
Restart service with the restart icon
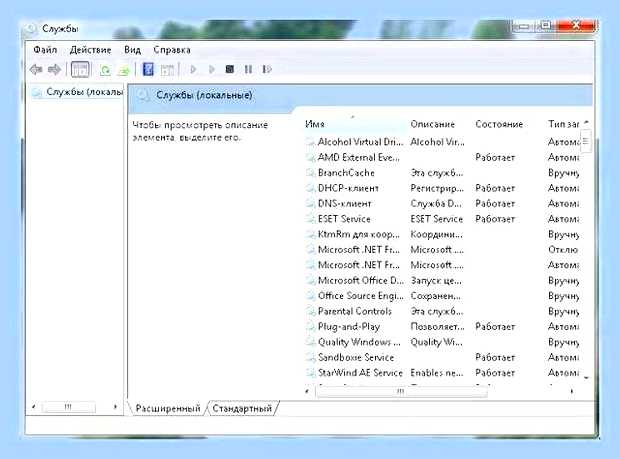tap(267, 70)
